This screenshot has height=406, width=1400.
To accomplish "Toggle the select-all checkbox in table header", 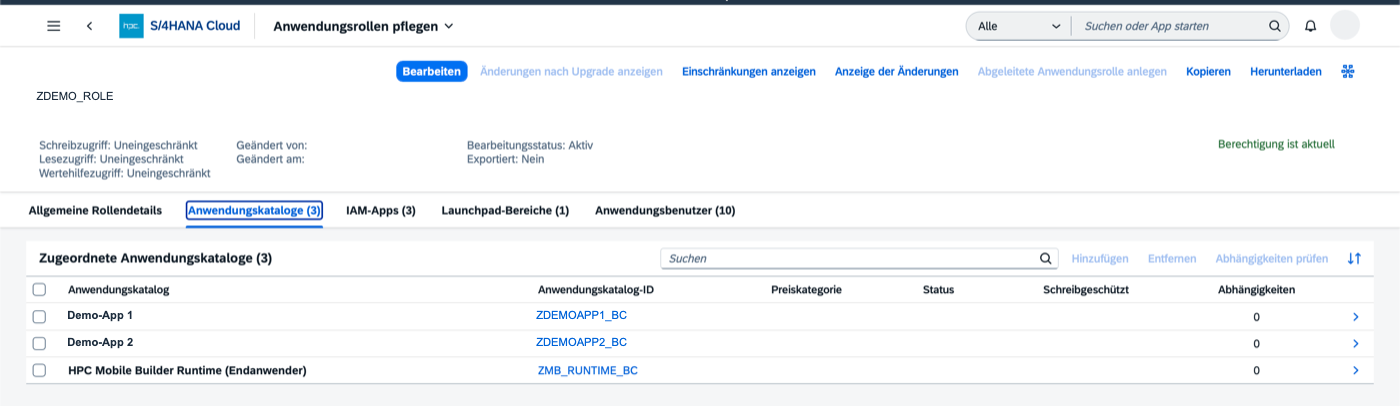I will [39, 290].
